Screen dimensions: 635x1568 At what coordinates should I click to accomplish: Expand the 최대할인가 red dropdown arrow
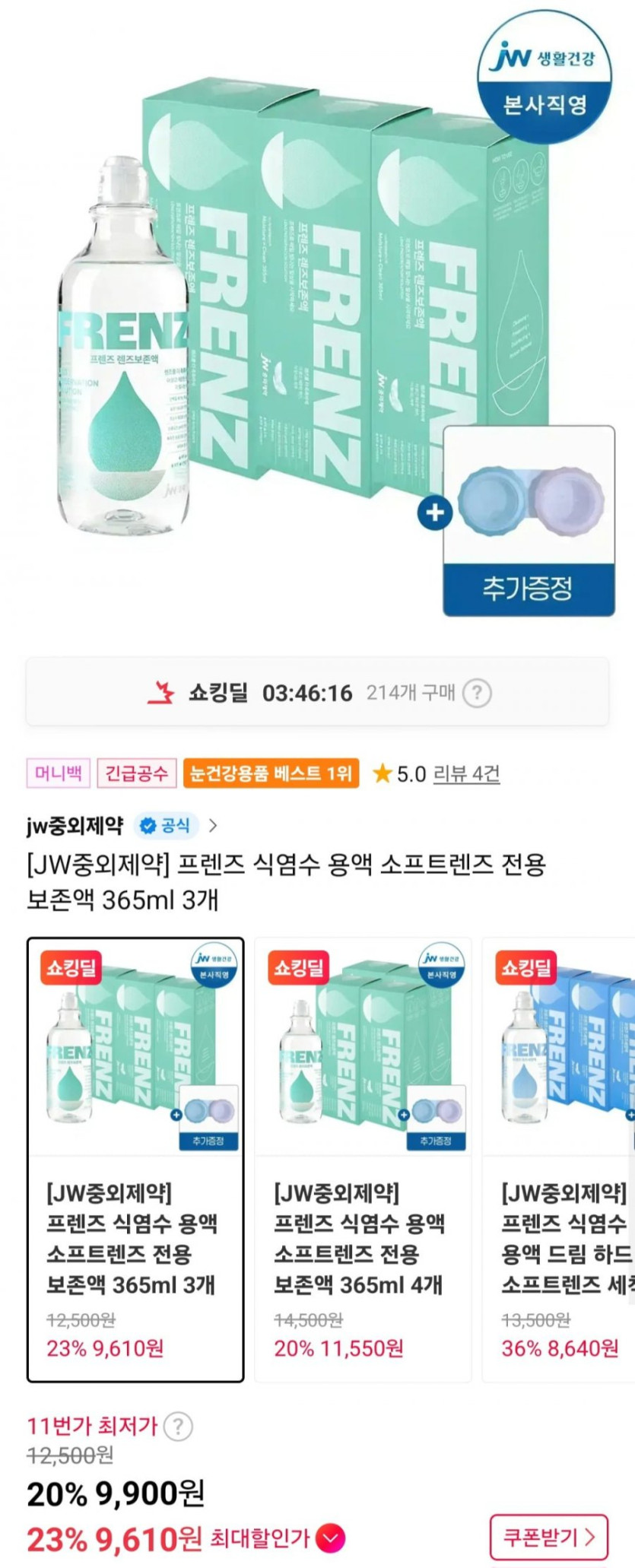(330, 1538)
